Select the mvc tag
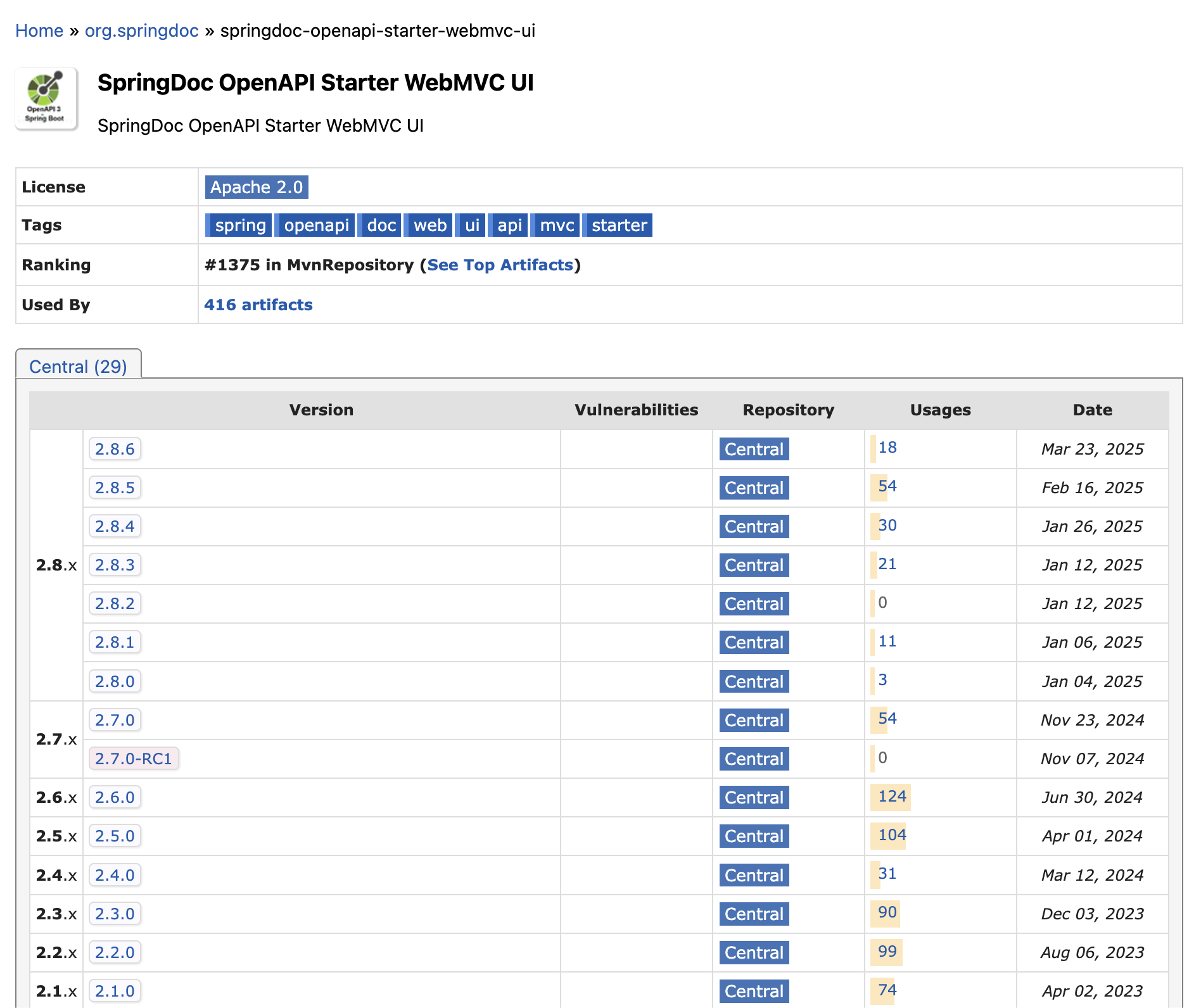This screenshot has height=1008, width=1201. click(556, 225)
